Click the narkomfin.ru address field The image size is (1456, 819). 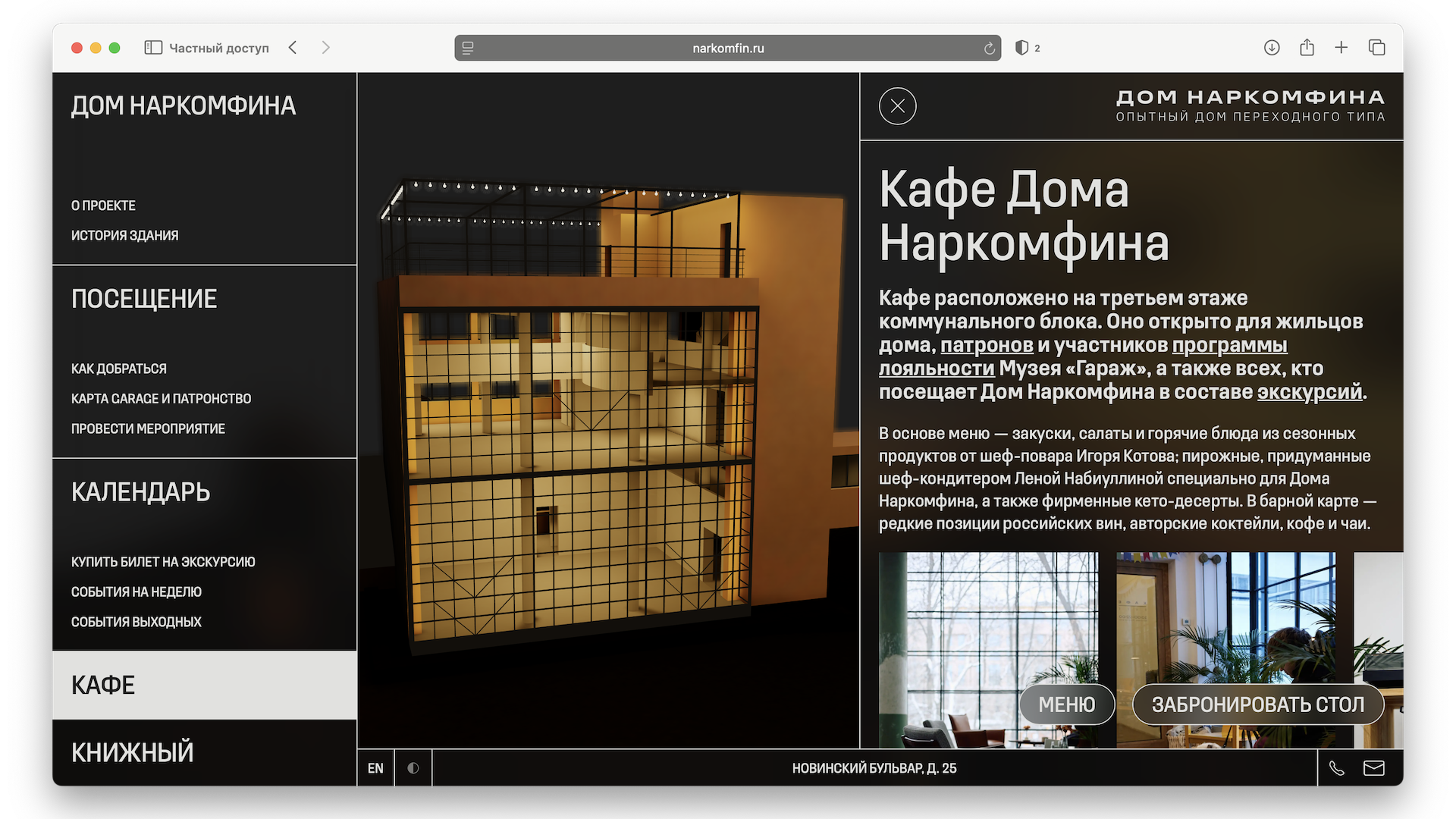click(x=727, y=48)
